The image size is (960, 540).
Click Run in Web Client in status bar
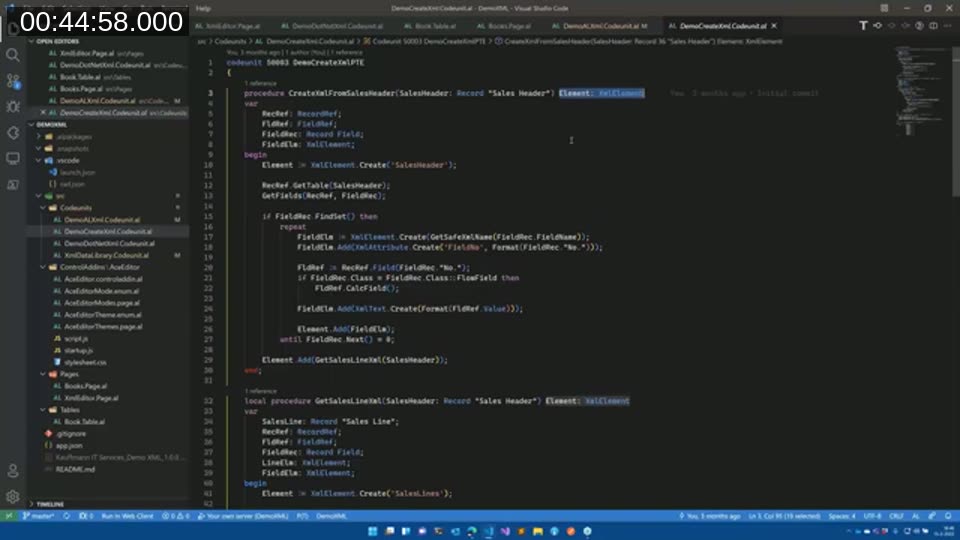(127, 516)
